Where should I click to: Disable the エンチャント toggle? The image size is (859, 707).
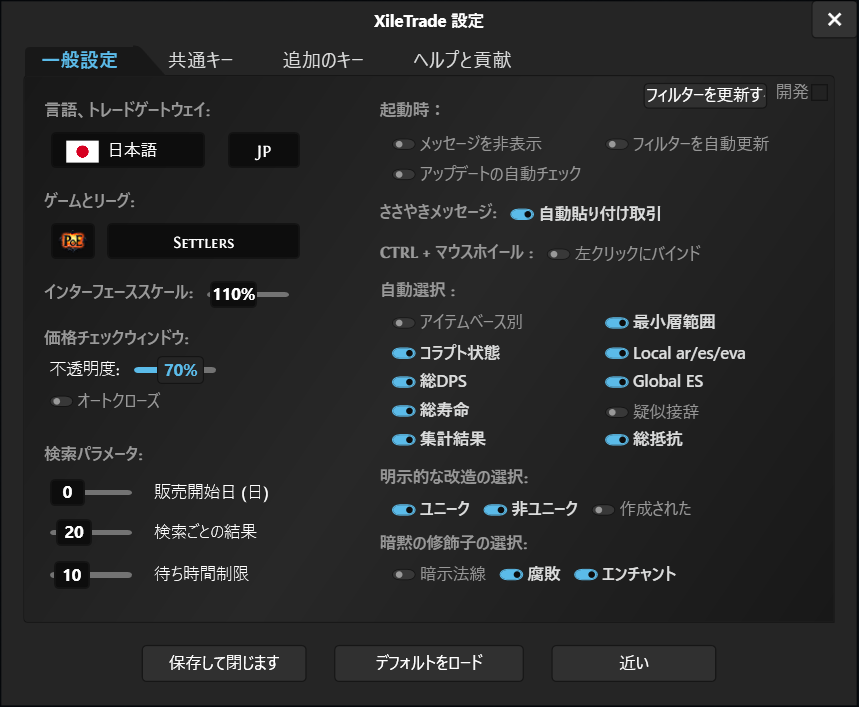click(586, 574)
